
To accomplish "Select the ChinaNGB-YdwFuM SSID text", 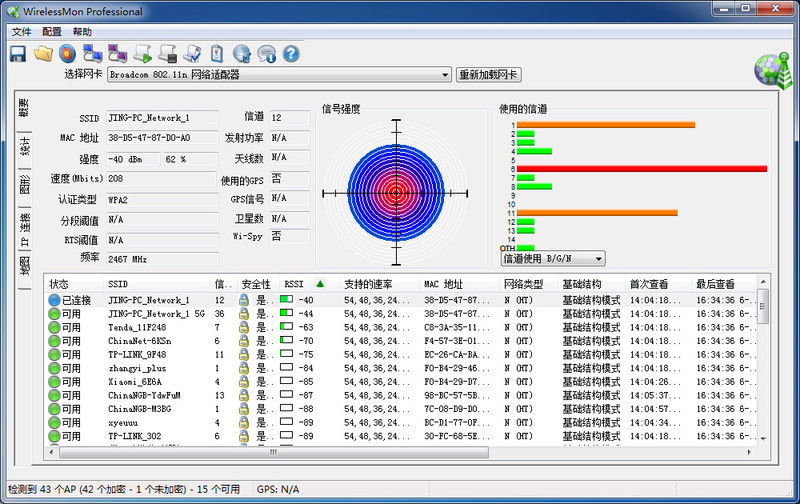I will tap(144, 395).
